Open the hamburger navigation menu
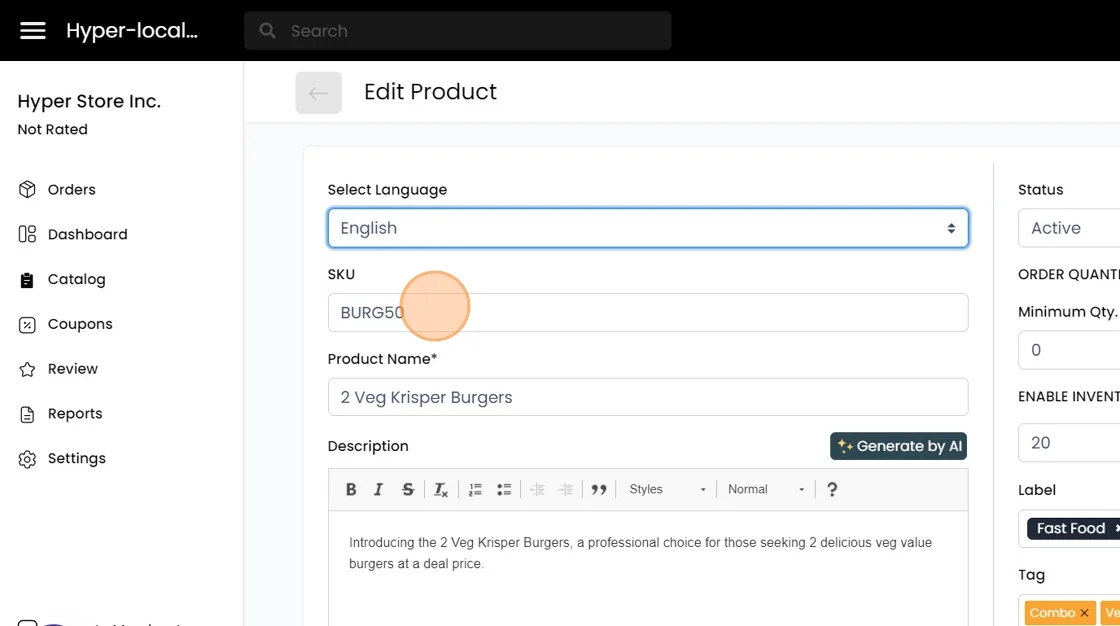The height and width of the screenshot is (626, 1120). tap(33, 31)
